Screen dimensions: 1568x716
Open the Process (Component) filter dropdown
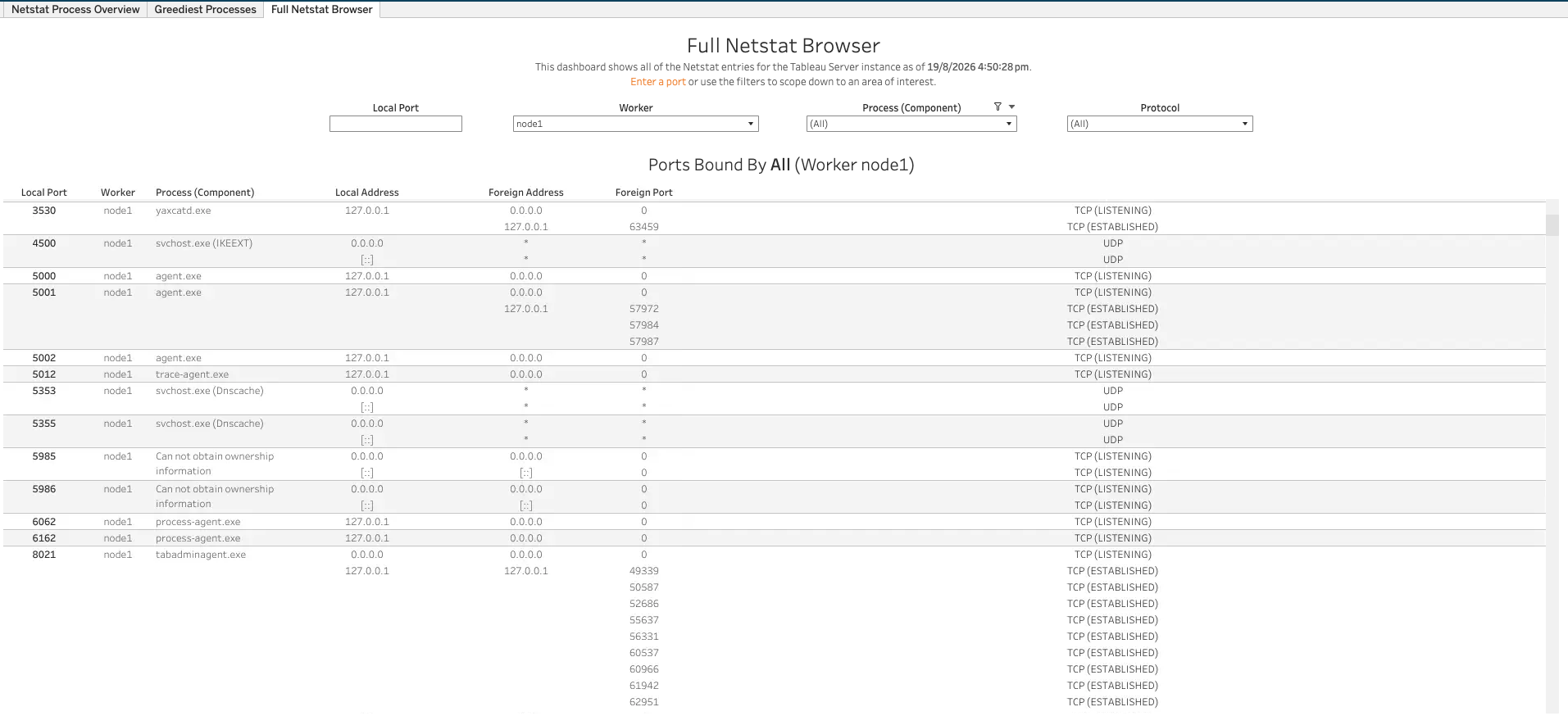point(911,124)
